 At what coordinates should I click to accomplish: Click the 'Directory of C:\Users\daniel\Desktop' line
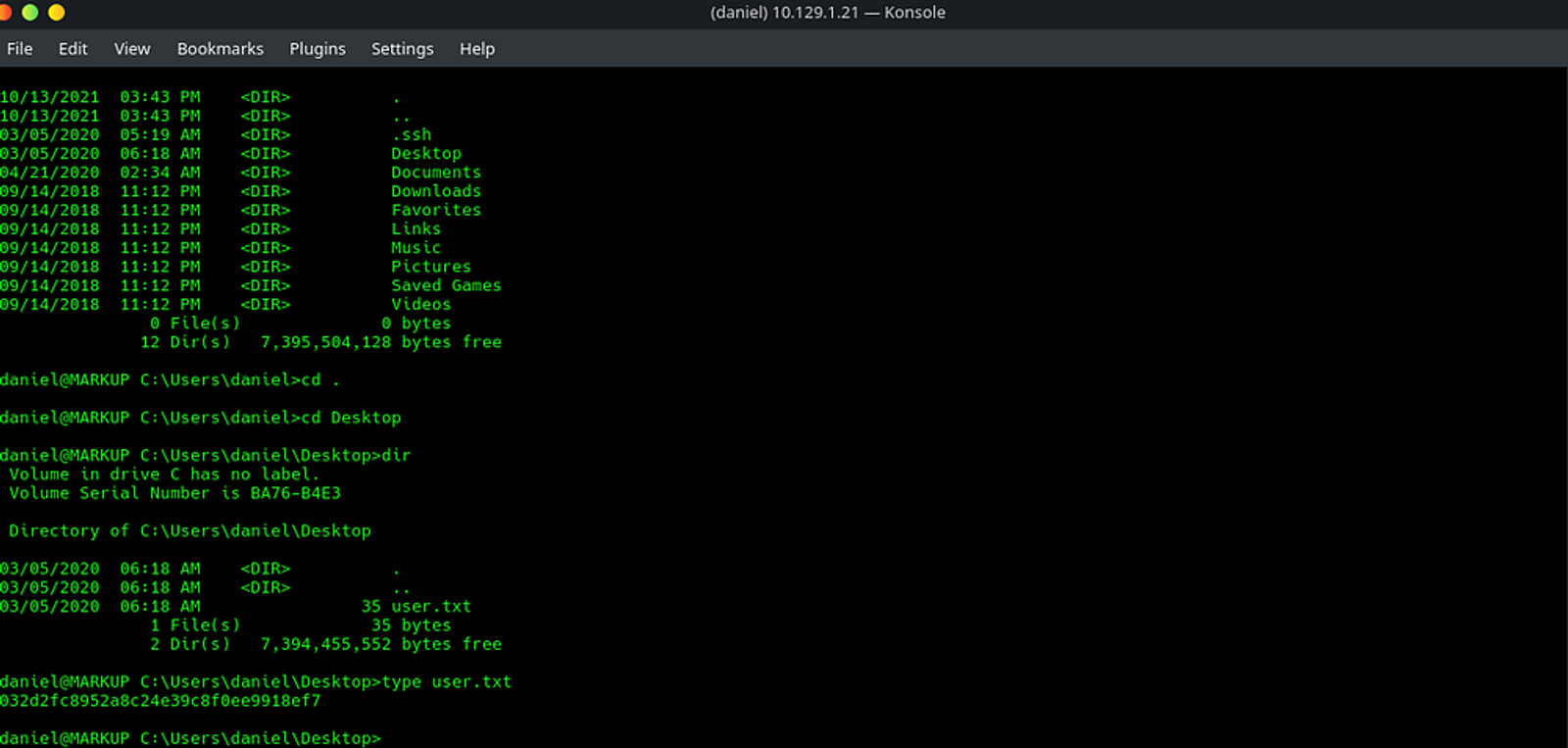[190, 531]
